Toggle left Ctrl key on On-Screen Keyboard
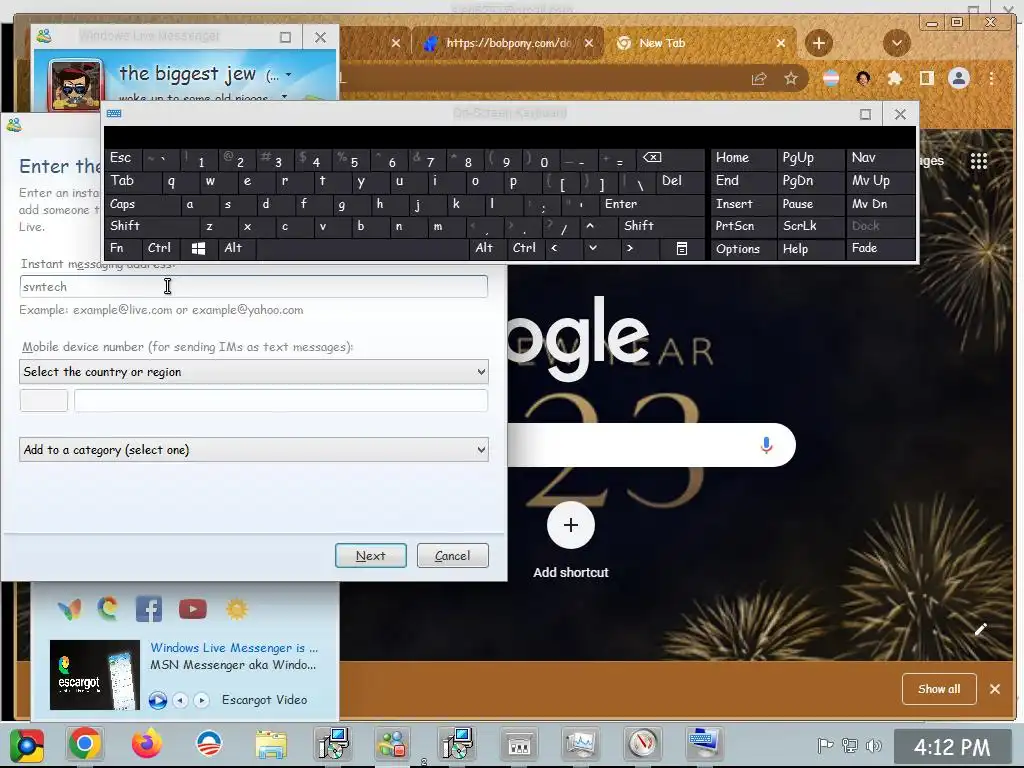1024x768 pixels. [161, 248]
